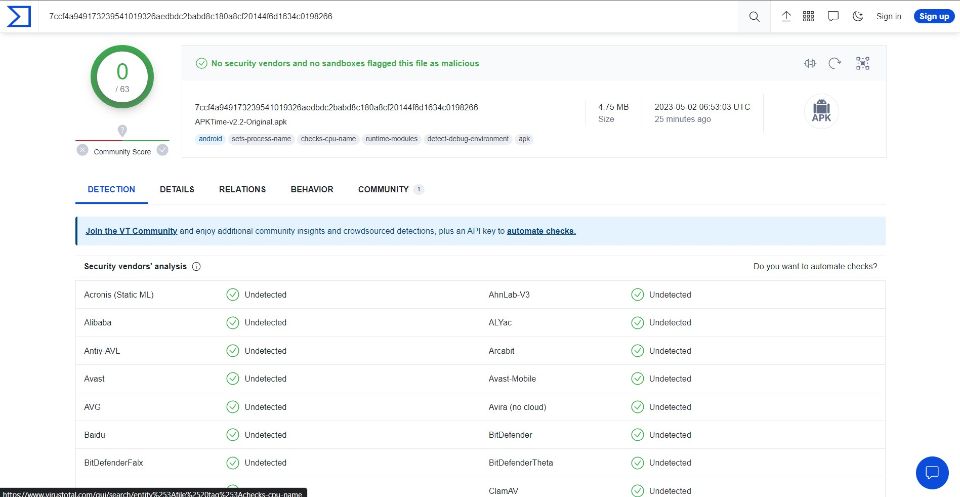Click the VirusTotal logo
Image resolution: width=960 pixels, height=497 pixels.
tap(18, 17)
